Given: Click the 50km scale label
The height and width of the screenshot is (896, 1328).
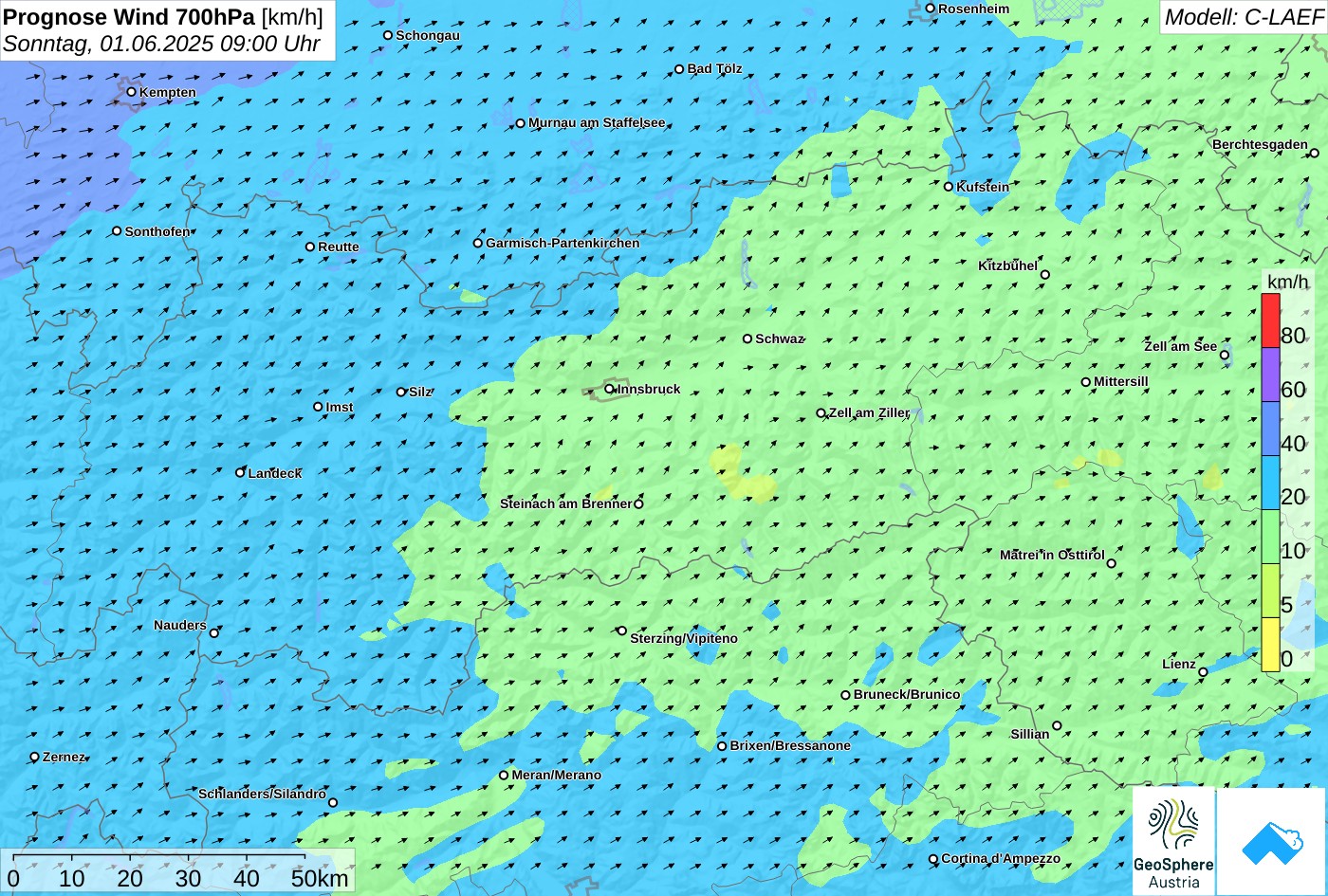Looking at the screenshot, I should [320, 878].
